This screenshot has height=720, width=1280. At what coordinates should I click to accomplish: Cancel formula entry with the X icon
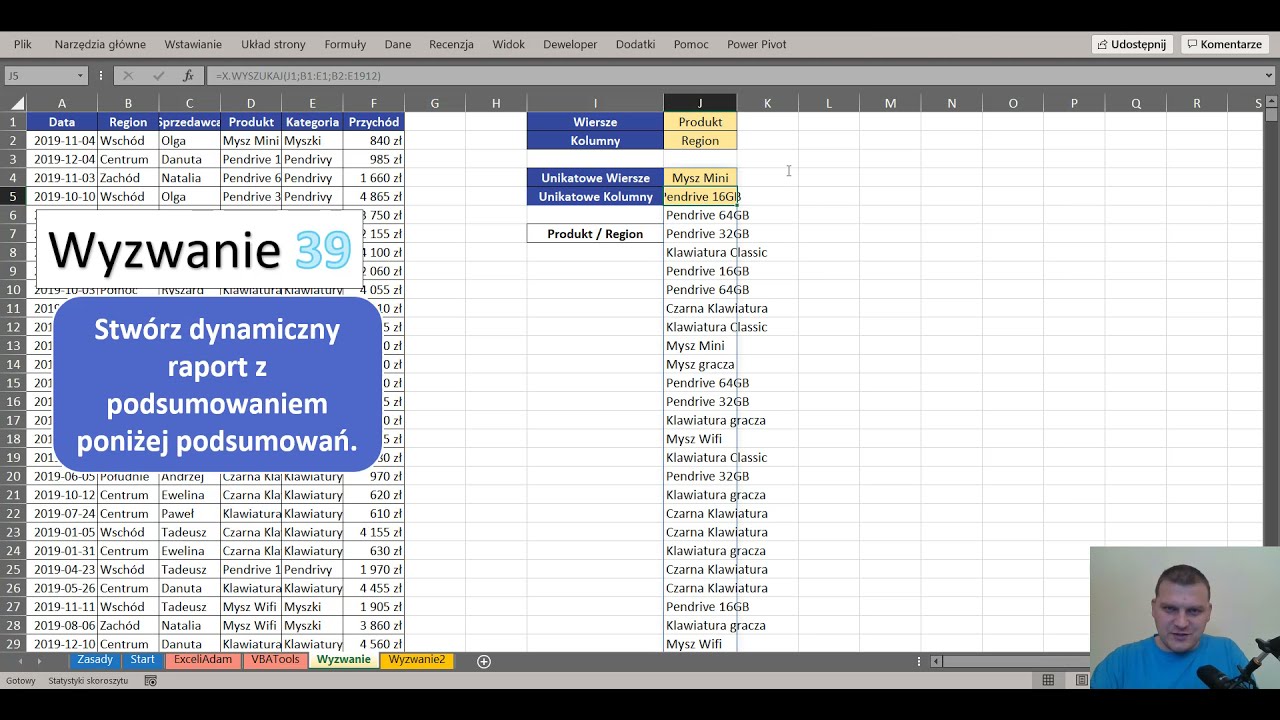click(x=128, y=76)
